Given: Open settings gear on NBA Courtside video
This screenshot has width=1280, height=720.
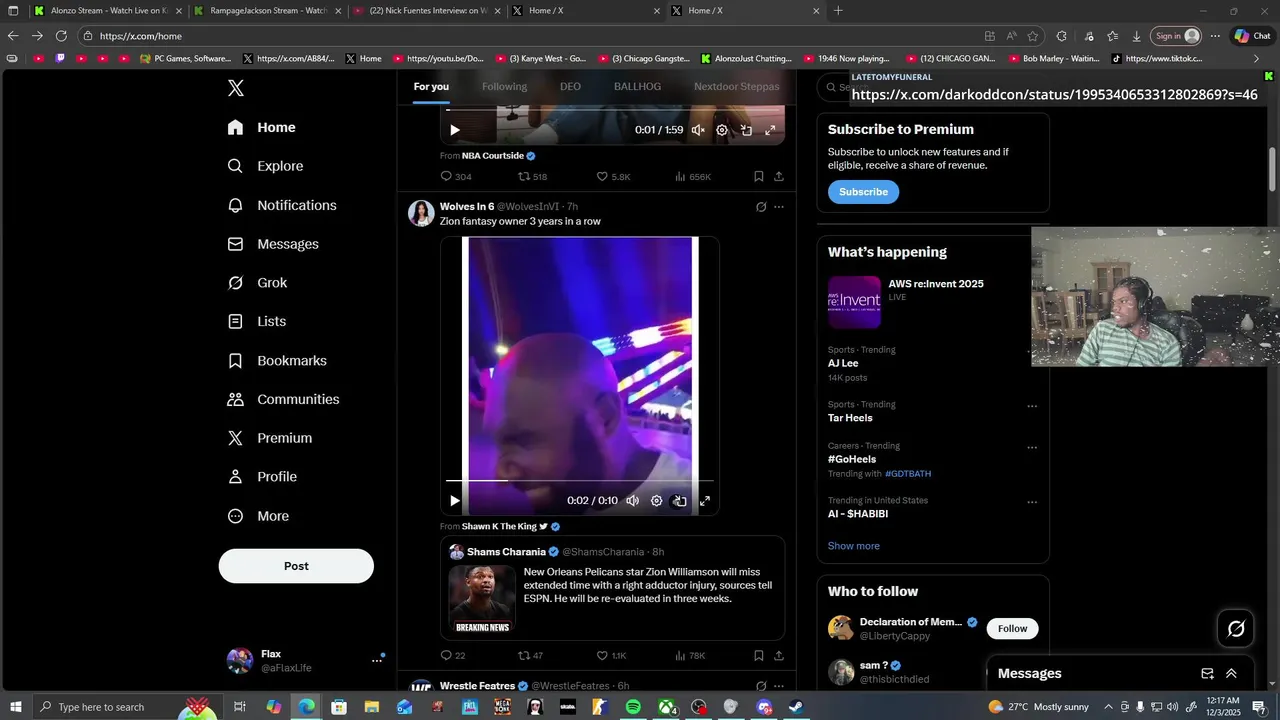Looking at the screenshot, I should pos(722,130).
